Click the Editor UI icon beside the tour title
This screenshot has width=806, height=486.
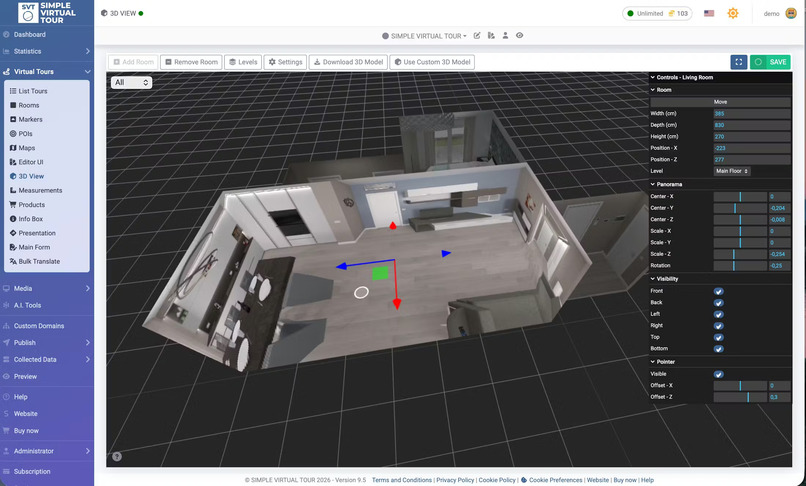[491, 35]
